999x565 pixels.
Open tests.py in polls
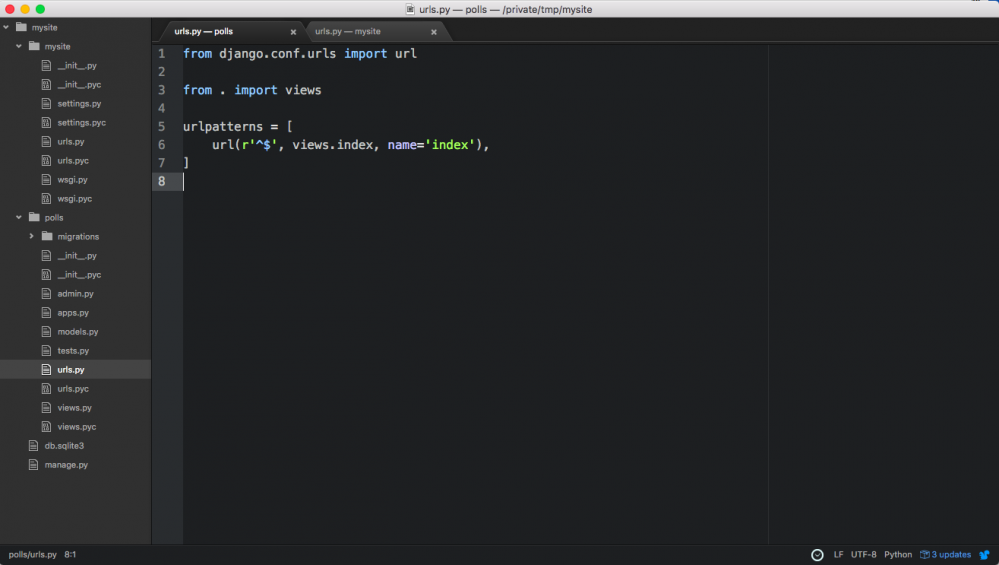(73, 351)
